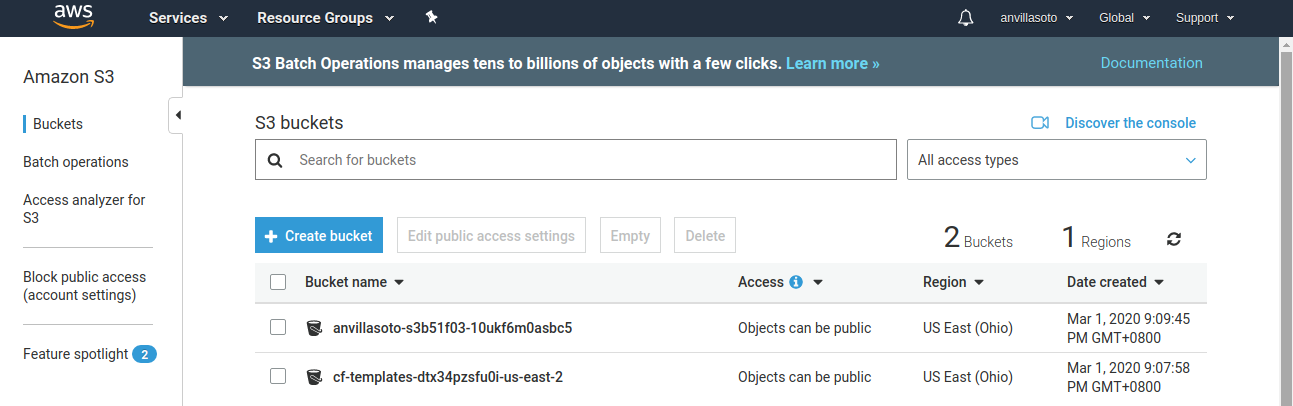Check the anvillasoto-s3b51f03-10ukf6m0asbc5 row checkbox

[x=278, y=327]
